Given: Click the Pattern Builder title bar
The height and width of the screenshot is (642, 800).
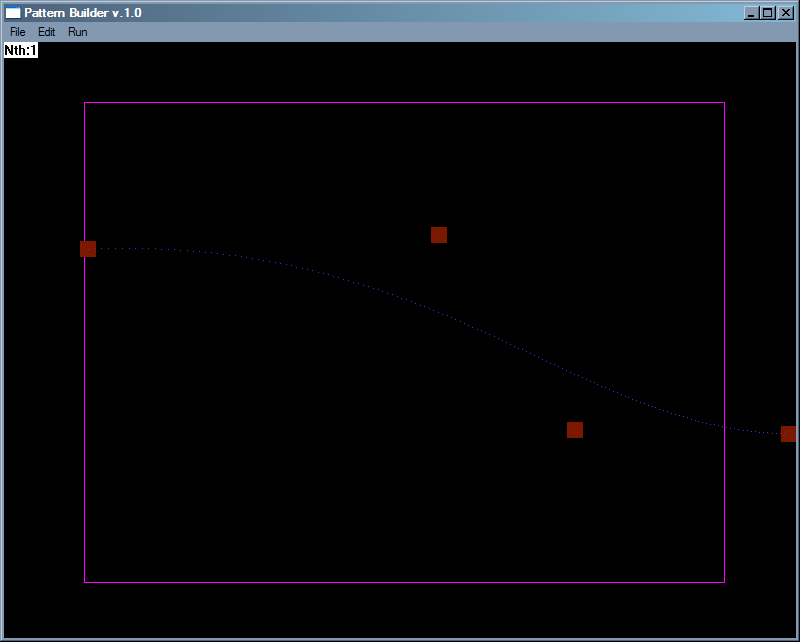Looking at the screenshot, I should tap(300, 12).
